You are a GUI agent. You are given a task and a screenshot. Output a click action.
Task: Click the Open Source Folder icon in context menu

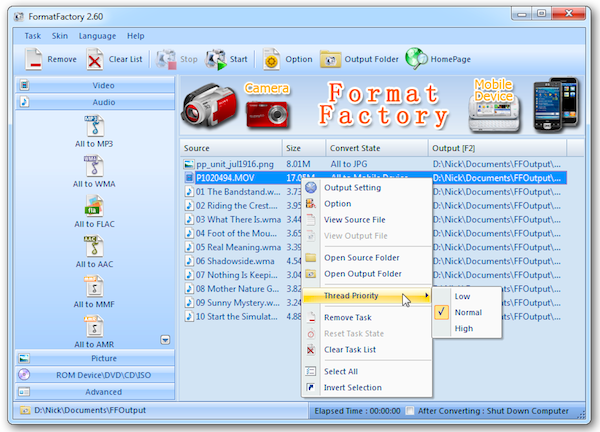coord(311,258)
